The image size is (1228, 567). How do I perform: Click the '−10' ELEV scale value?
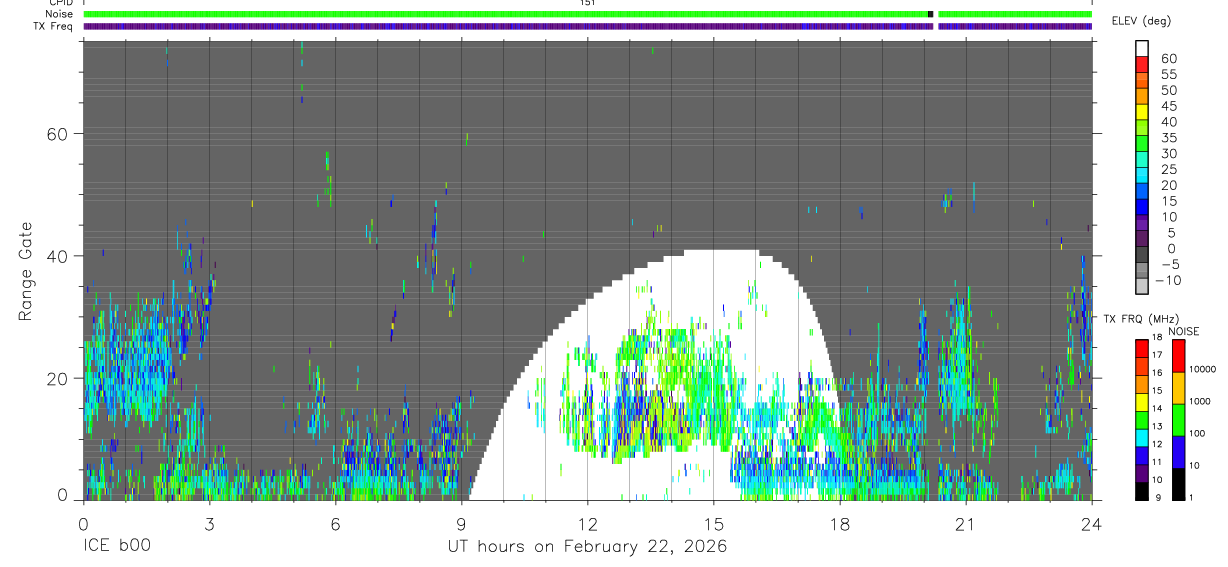click(1166, 281)
